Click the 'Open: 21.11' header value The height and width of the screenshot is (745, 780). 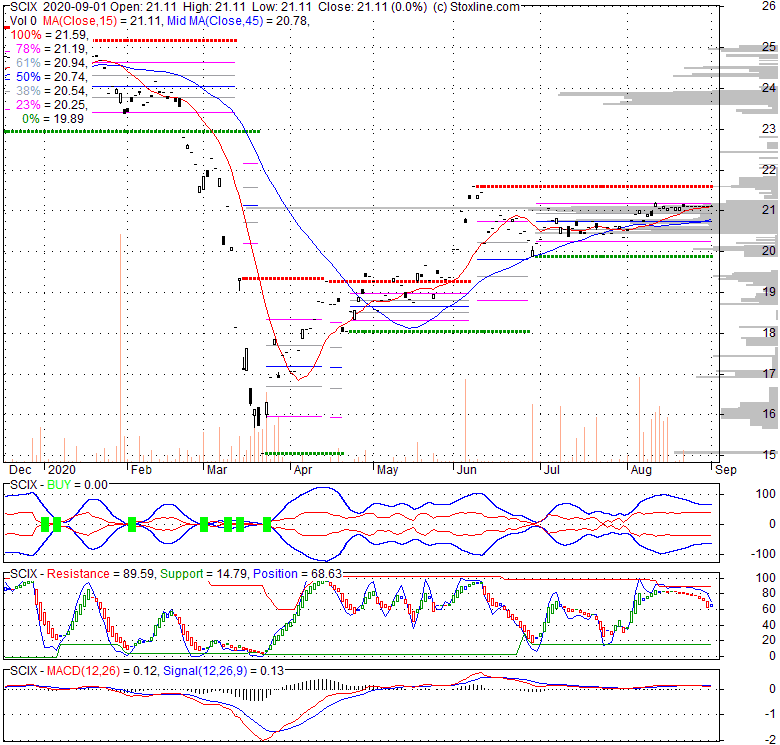point(144,7)
